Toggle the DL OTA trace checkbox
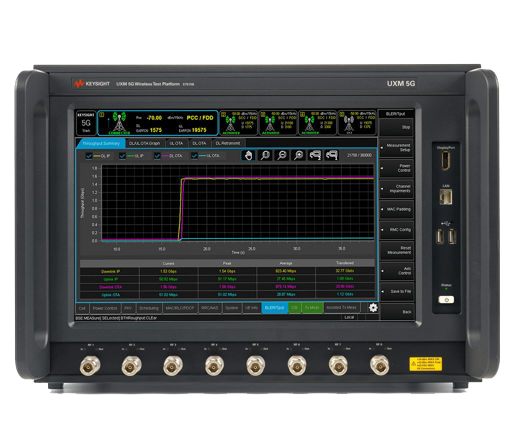This screenshot has width=521, height=445. coord(157,156)
